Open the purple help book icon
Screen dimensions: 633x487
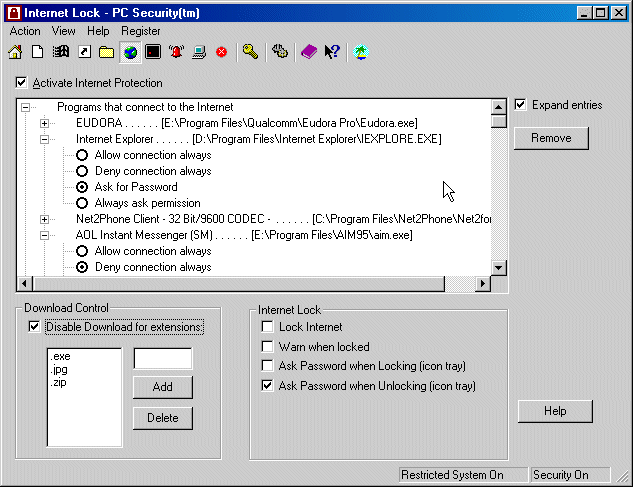(309, 52)
